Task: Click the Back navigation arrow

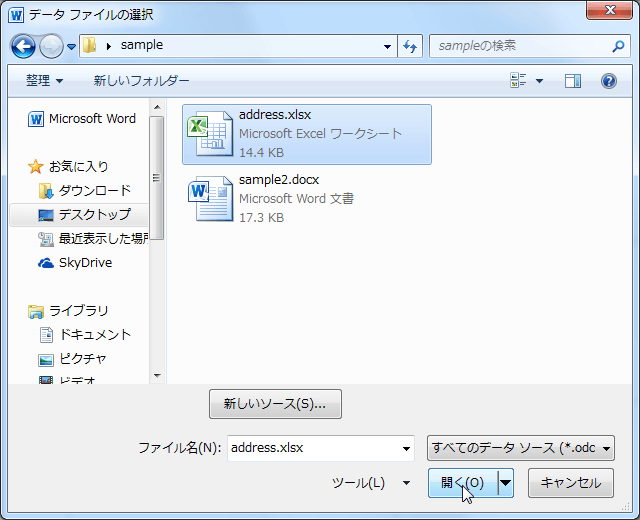Action: [23, 46]
